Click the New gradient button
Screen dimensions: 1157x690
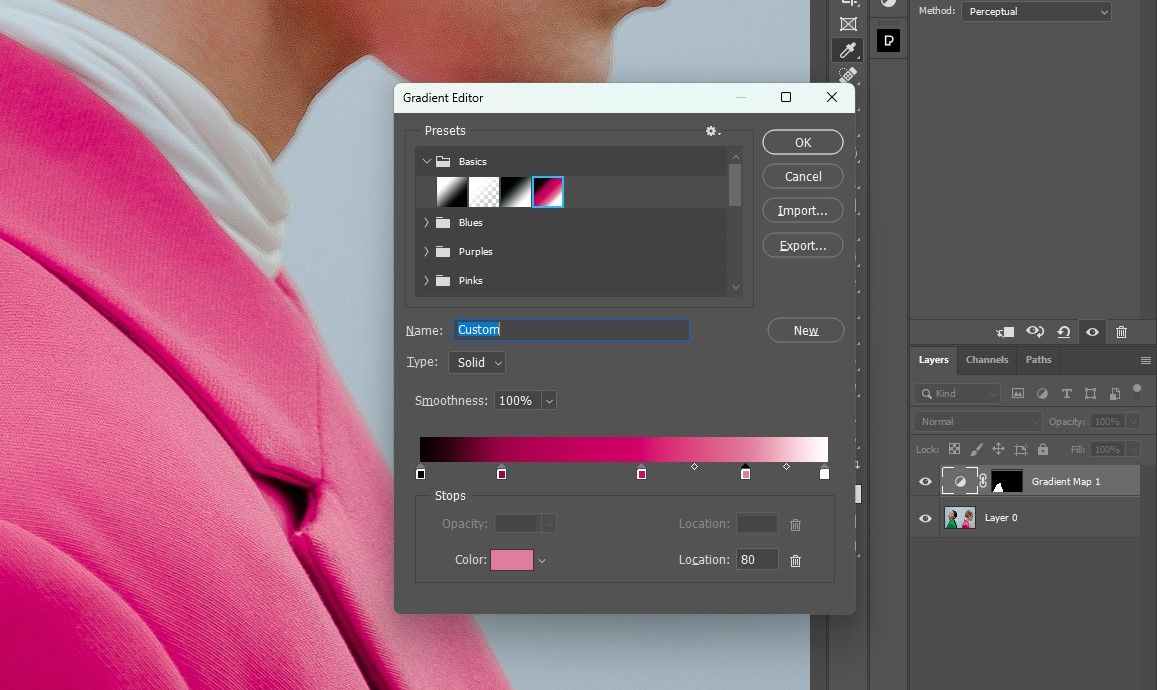pos(806,331)
